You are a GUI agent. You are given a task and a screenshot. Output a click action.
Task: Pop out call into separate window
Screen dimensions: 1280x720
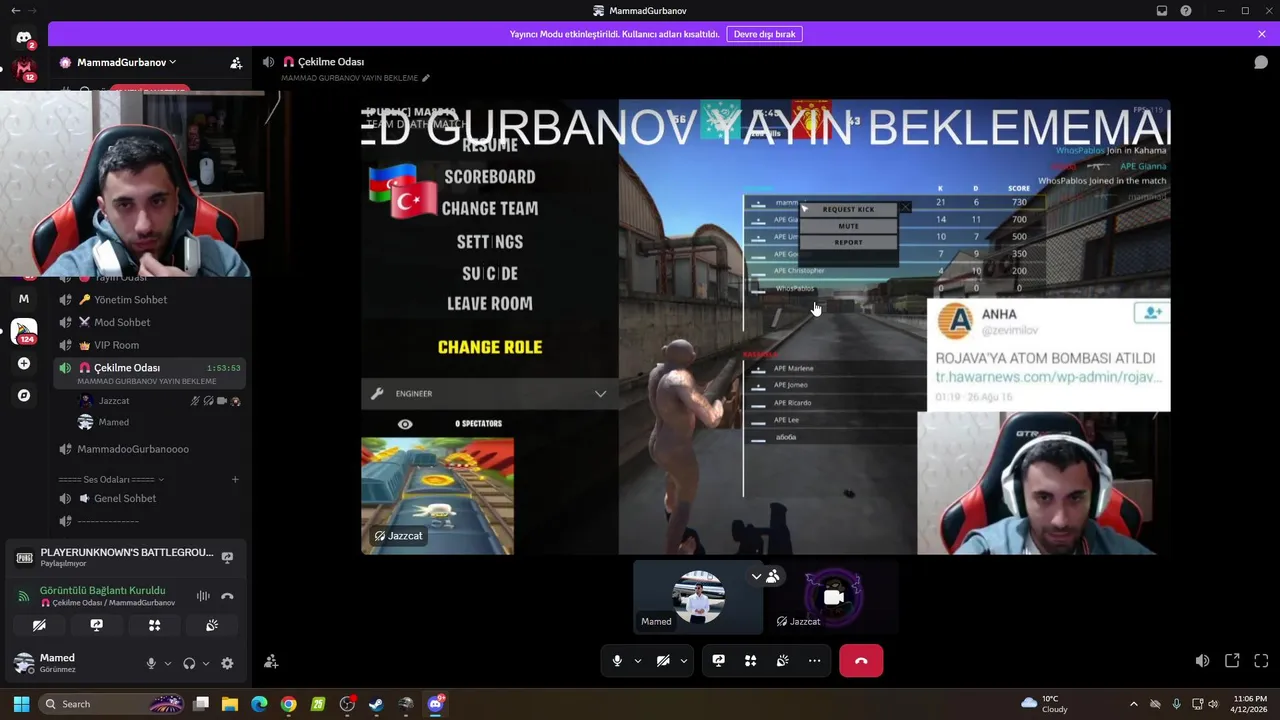tap(1232, 661)
